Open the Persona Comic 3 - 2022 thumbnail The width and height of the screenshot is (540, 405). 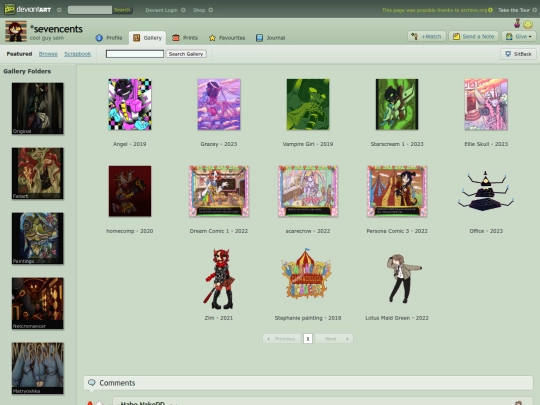pyautogui.click(x=397, y=191)
